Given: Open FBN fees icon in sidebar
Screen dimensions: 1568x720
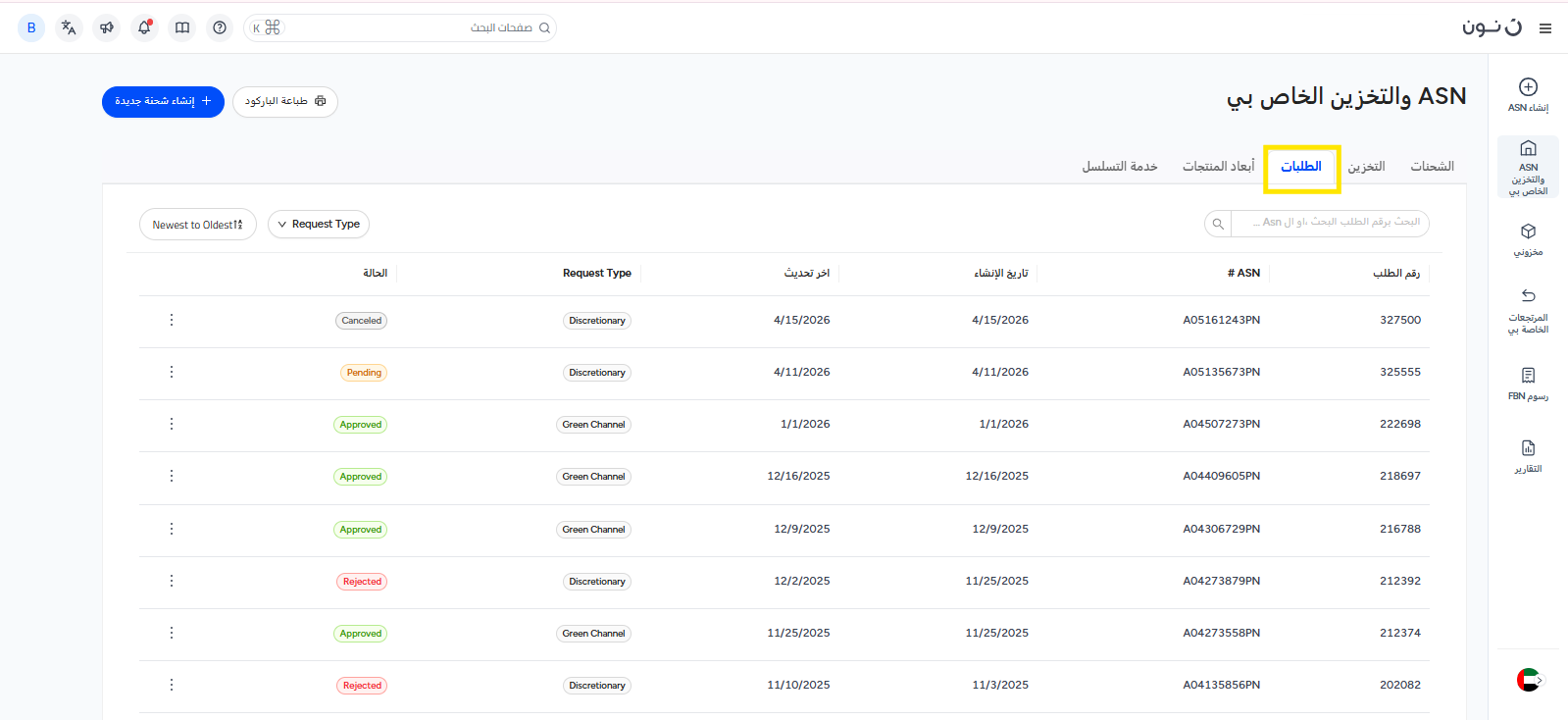Looking at the screenshot, I should (x=1528, y=376).
